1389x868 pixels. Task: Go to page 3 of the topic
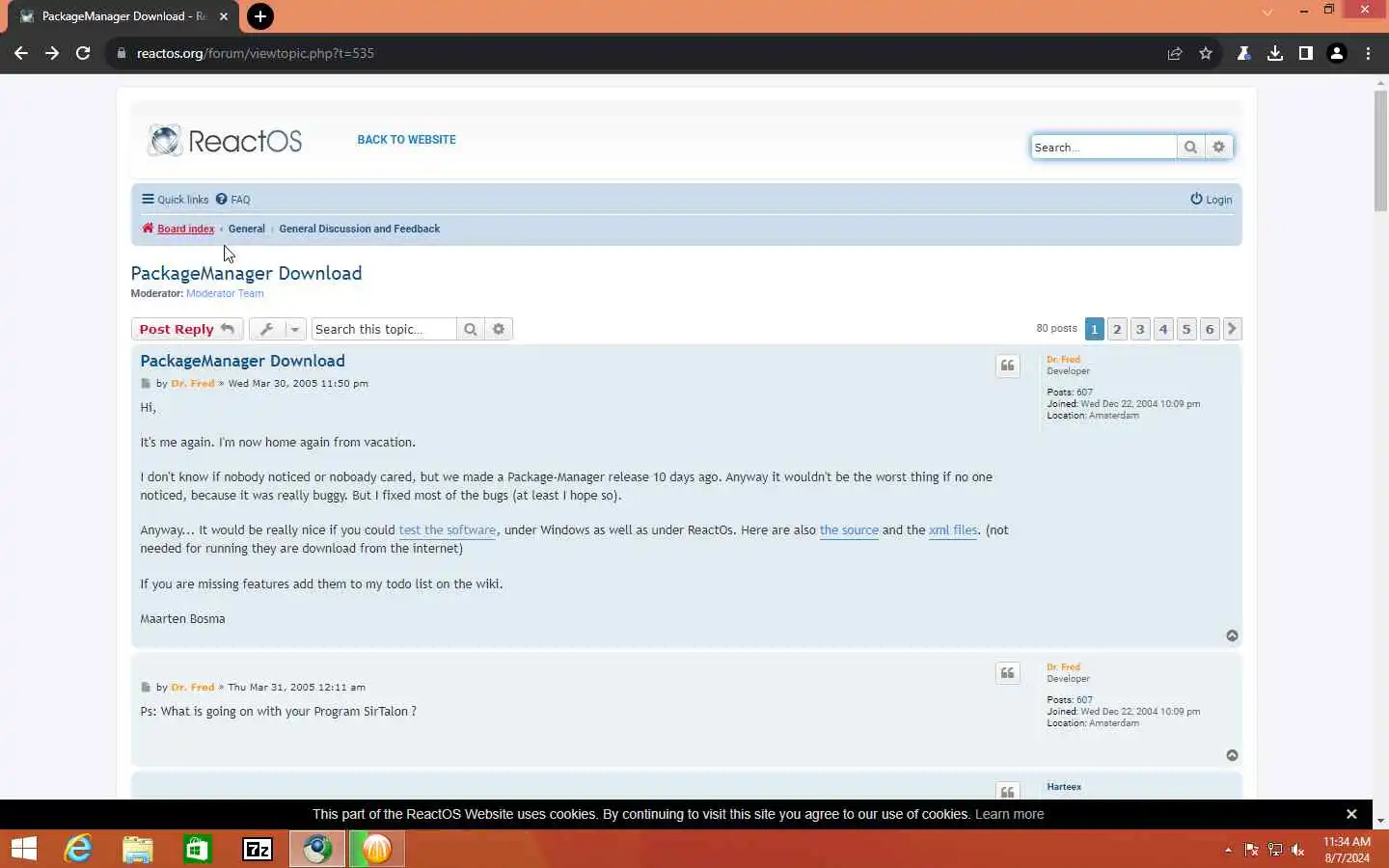click(x=1140, y=329)
